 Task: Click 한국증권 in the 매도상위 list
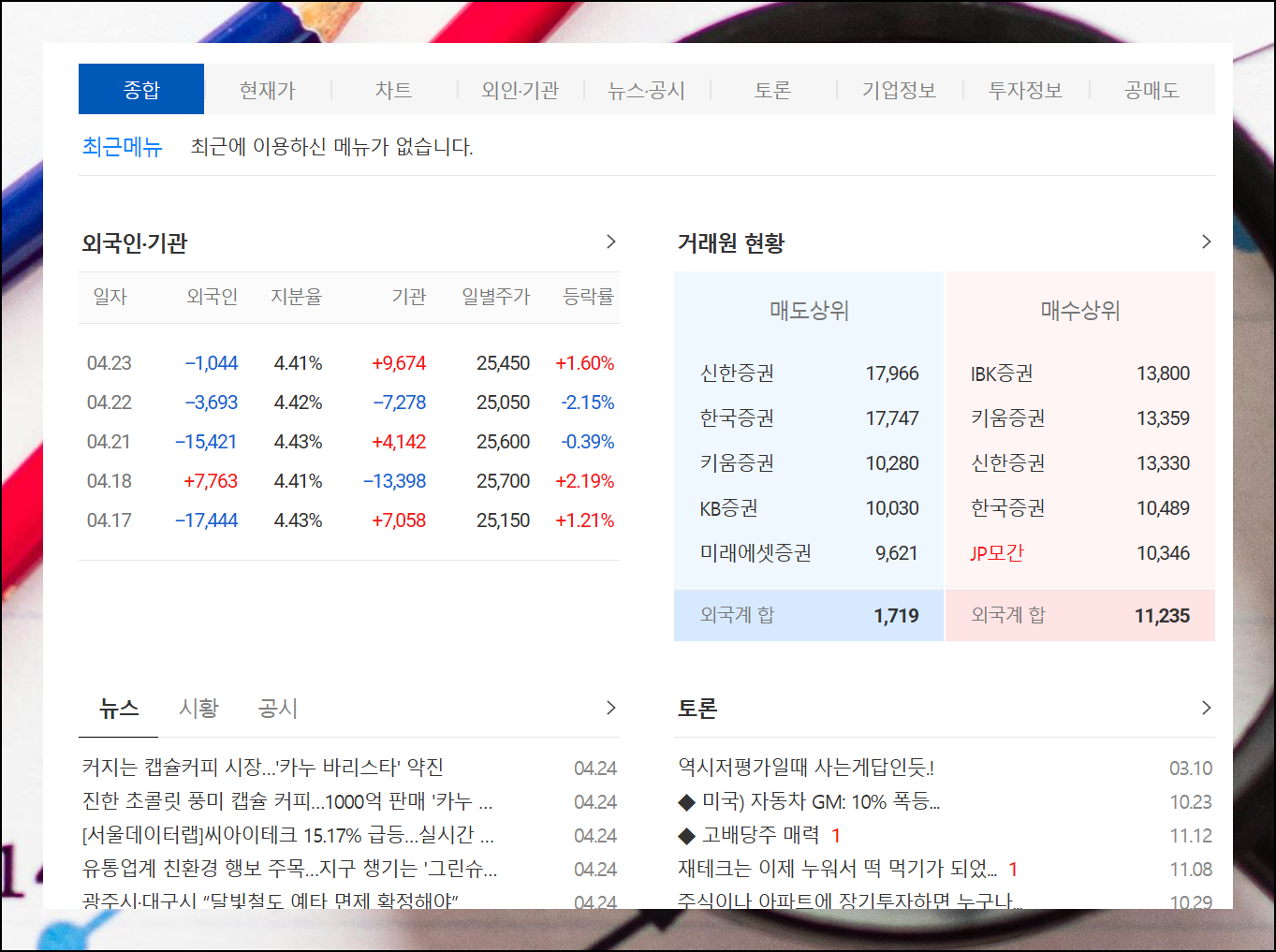pyautogui.click(x=738, y=418)
